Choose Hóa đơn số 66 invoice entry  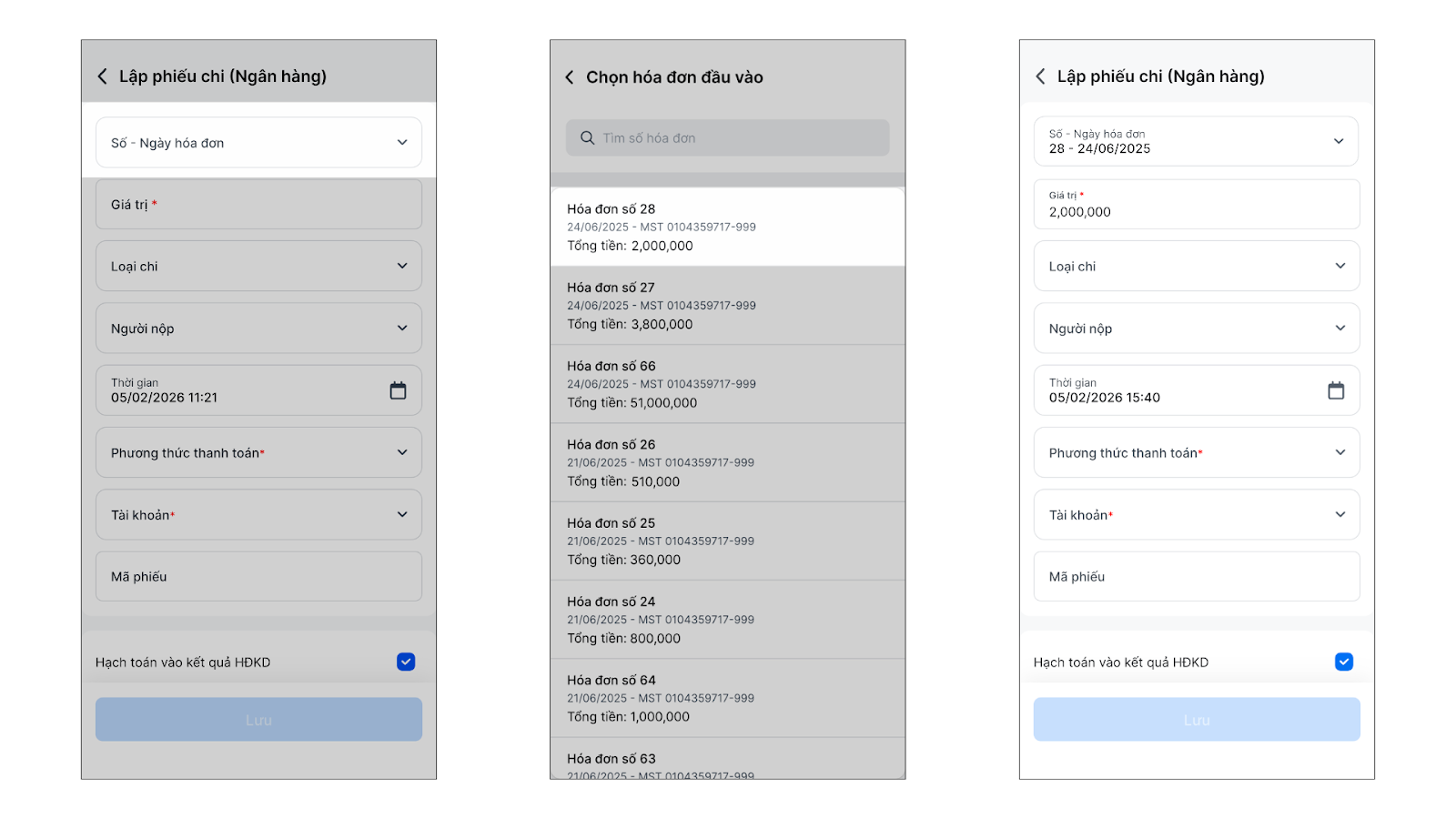point(727,384)
